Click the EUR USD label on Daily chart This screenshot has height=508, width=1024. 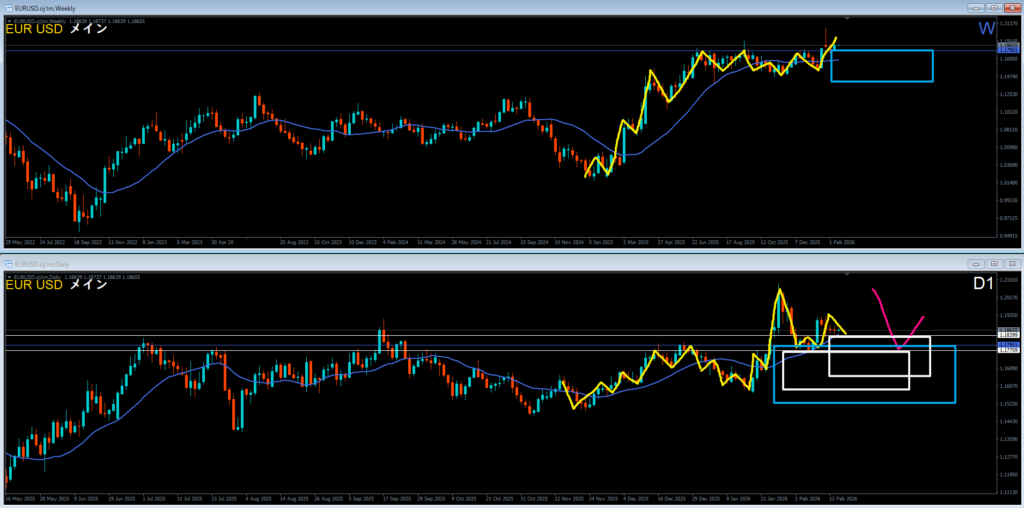[34, 286]
